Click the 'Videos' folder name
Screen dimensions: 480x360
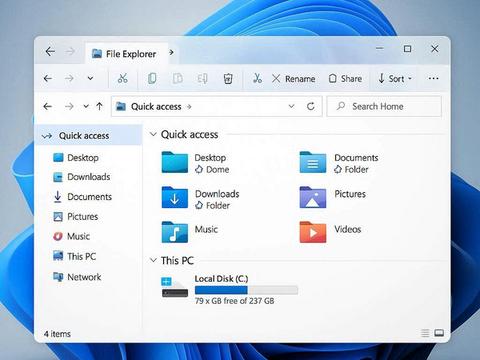tap(348, 229)
